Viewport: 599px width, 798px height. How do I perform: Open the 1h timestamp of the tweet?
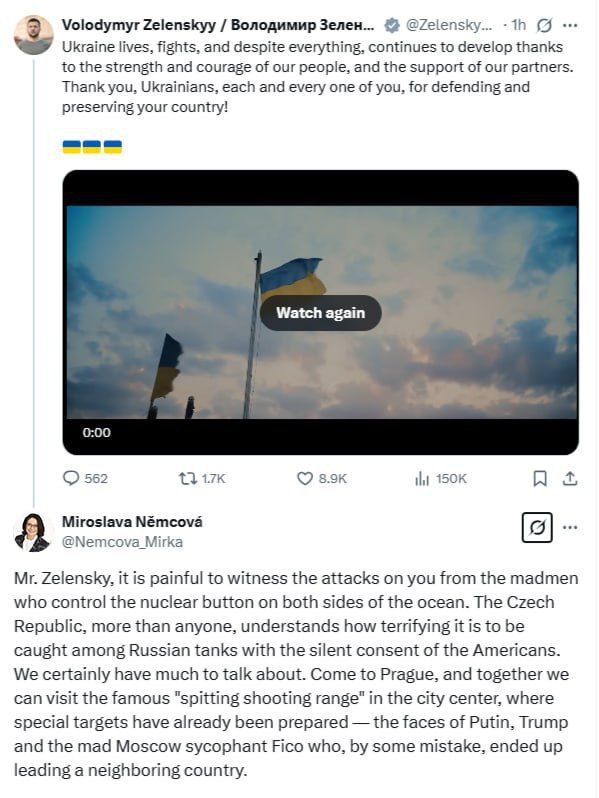pos(519,25)
